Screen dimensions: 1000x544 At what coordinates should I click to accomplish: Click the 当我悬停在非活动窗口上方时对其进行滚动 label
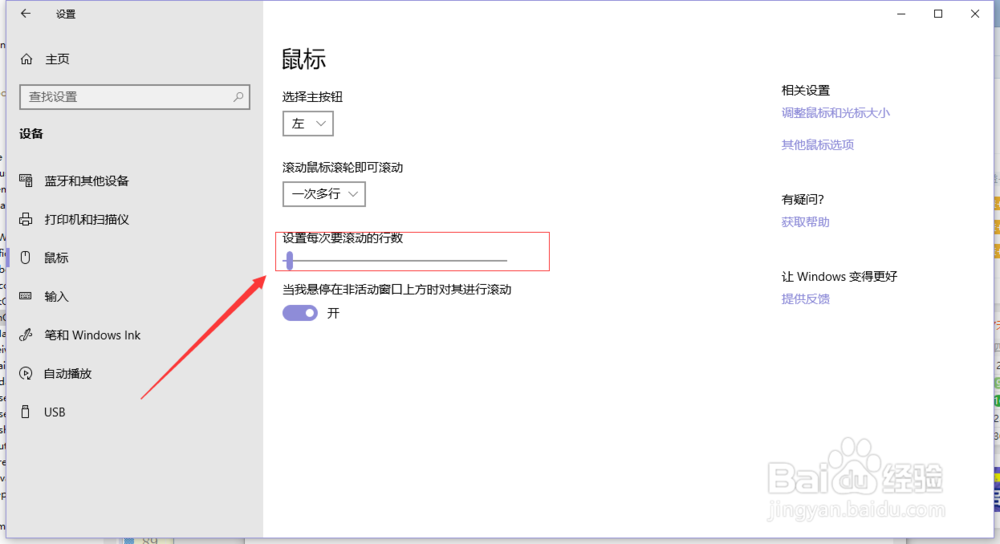(x=397, y=290)
